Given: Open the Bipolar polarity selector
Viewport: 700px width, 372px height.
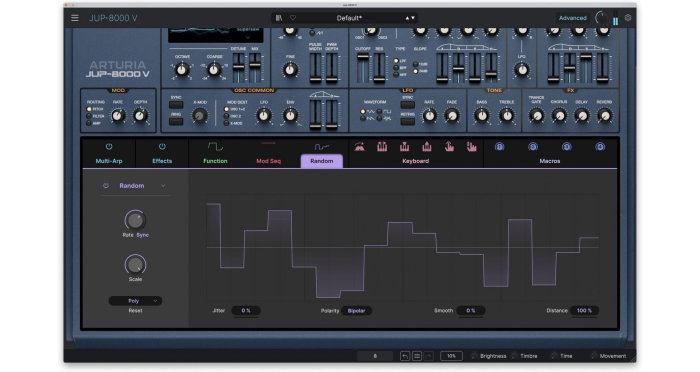Looking at the screenshot, I should pos(356,311).
